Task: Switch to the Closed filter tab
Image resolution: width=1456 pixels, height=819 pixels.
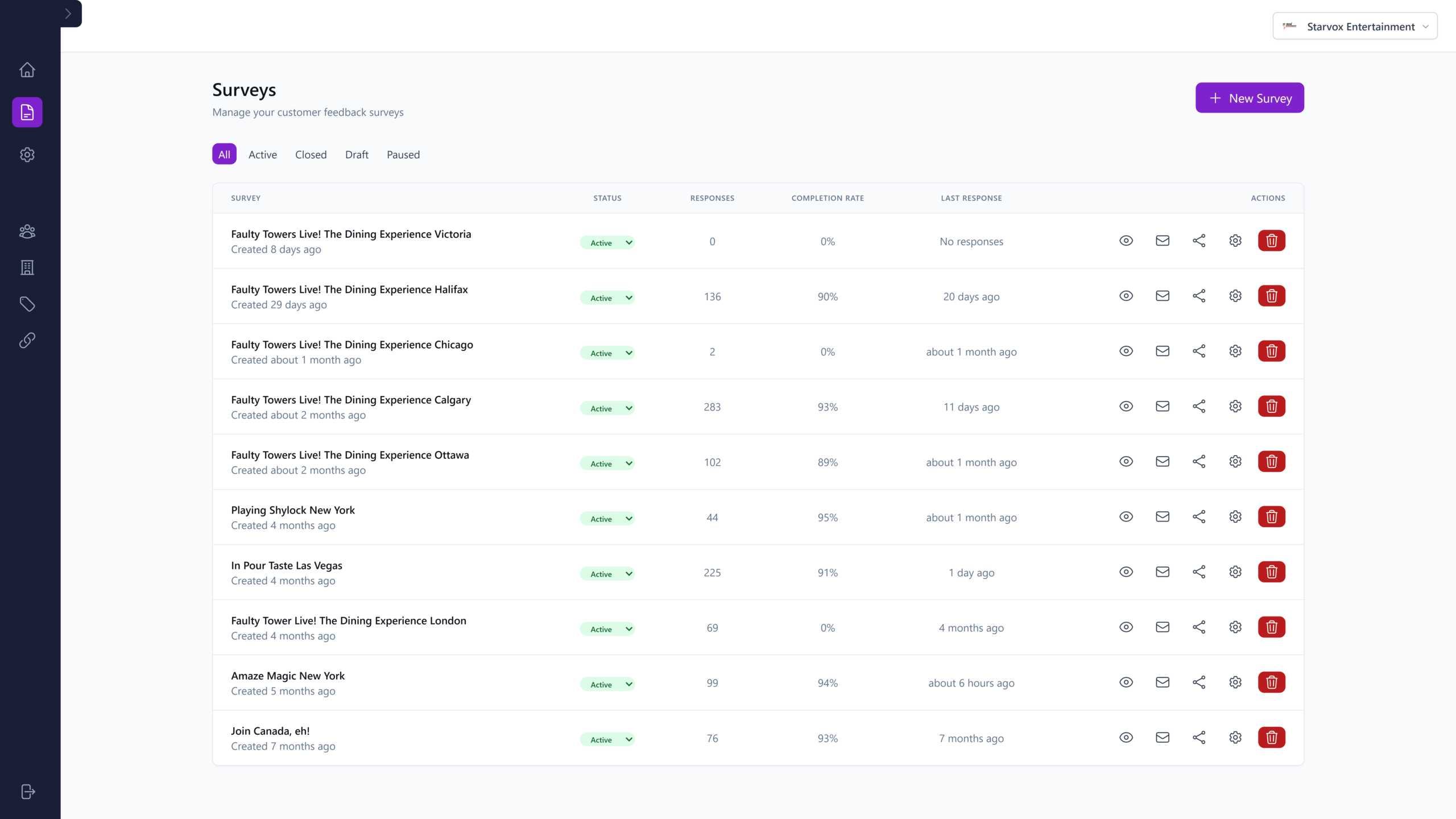Action: pos(311,154)
